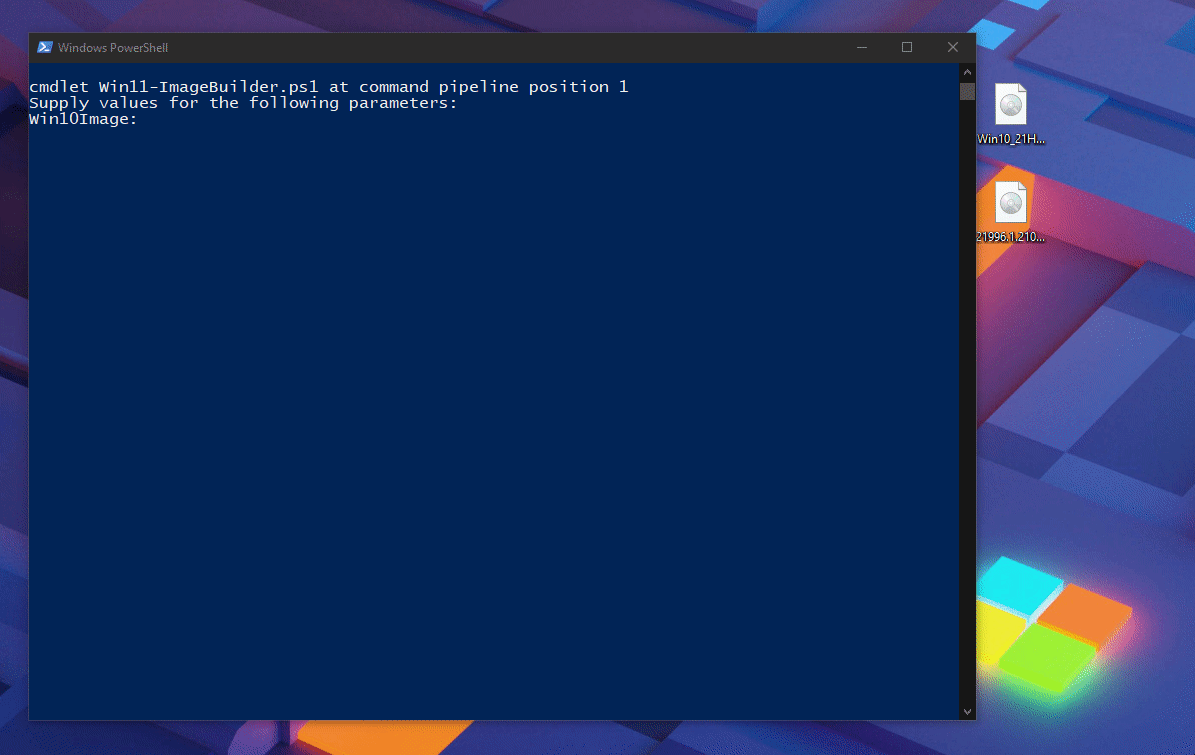The width and height of the screenshot is (1195, 755).
Task: Click the scrollbar thumb in the console
Action: [x=966, y=91]
